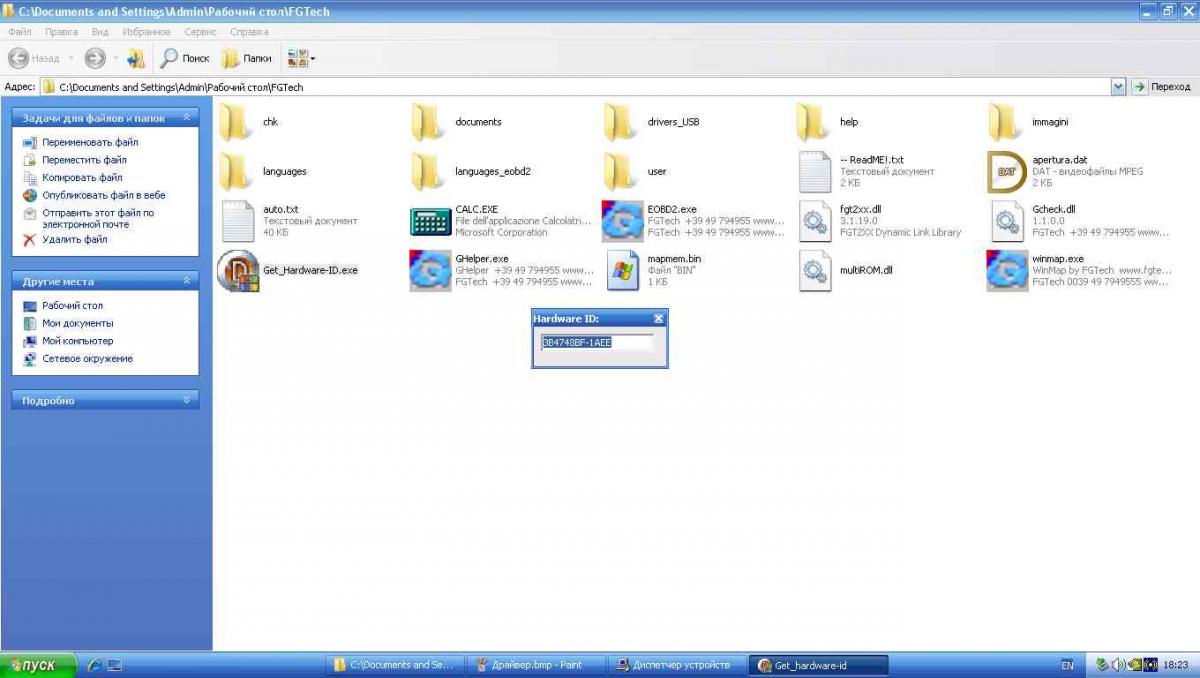The height and width of the screenshot is (678, 1200).
Task: Select the mapmem.bin file icon
Action: (623, 270)
